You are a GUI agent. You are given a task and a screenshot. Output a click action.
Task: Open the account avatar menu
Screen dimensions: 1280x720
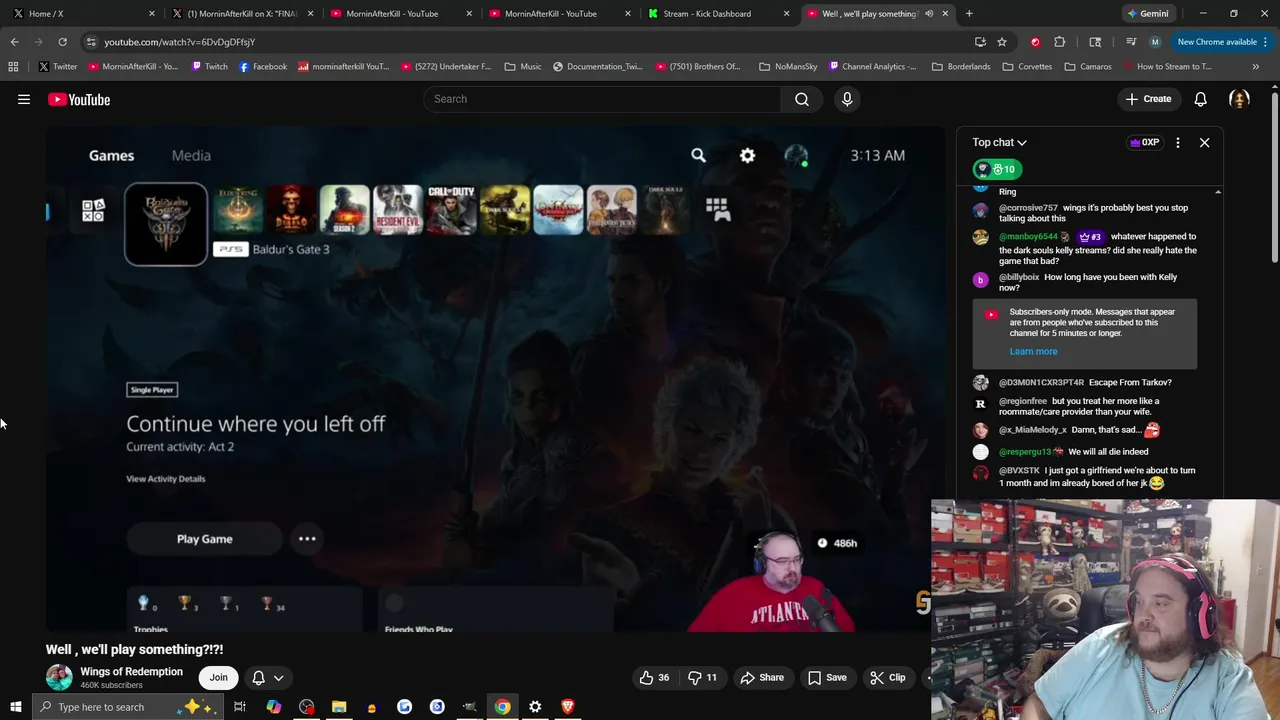click(x=1239, y=99)
